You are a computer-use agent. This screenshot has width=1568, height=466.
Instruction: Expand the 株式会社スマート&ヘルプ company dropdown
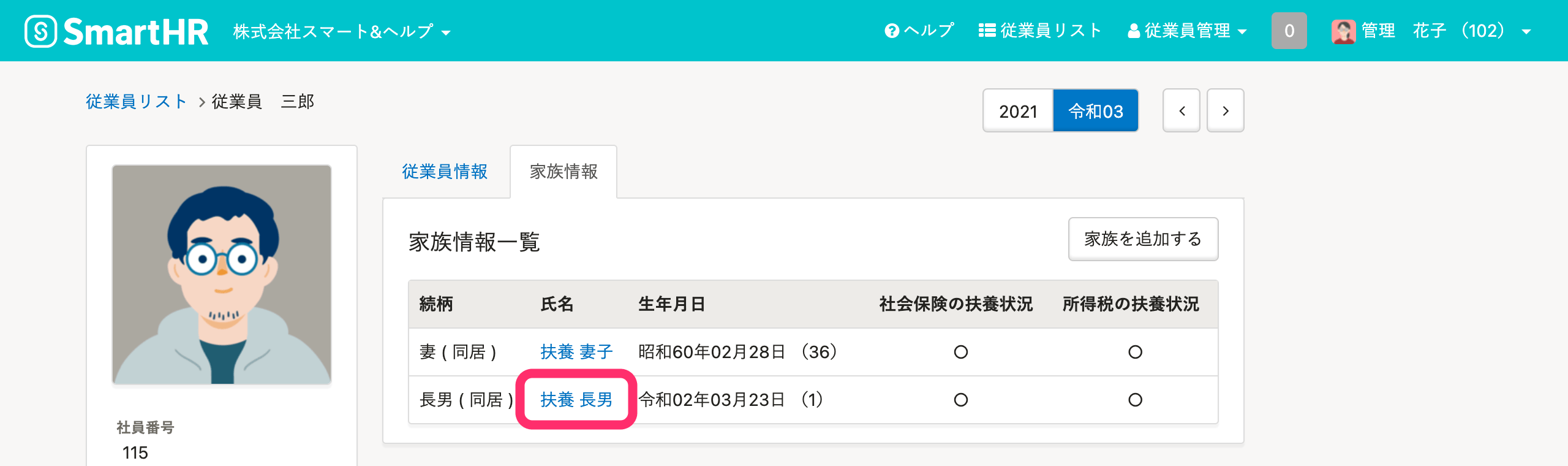click(x=342, y=31)
